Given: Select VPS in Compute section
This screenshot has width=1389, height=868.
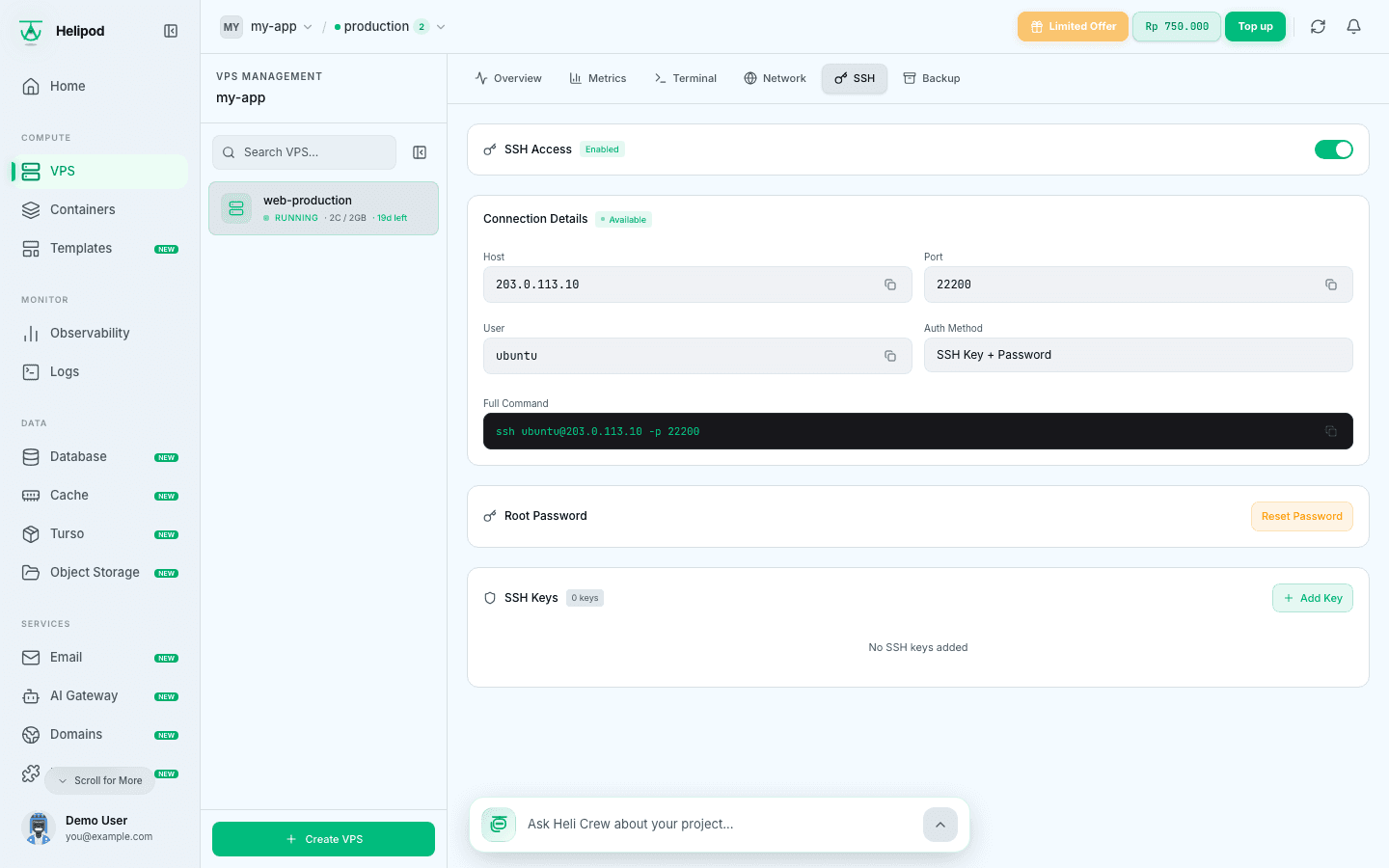Looking at the screenshot, I should pyautogui.click(x=100, y=171).
